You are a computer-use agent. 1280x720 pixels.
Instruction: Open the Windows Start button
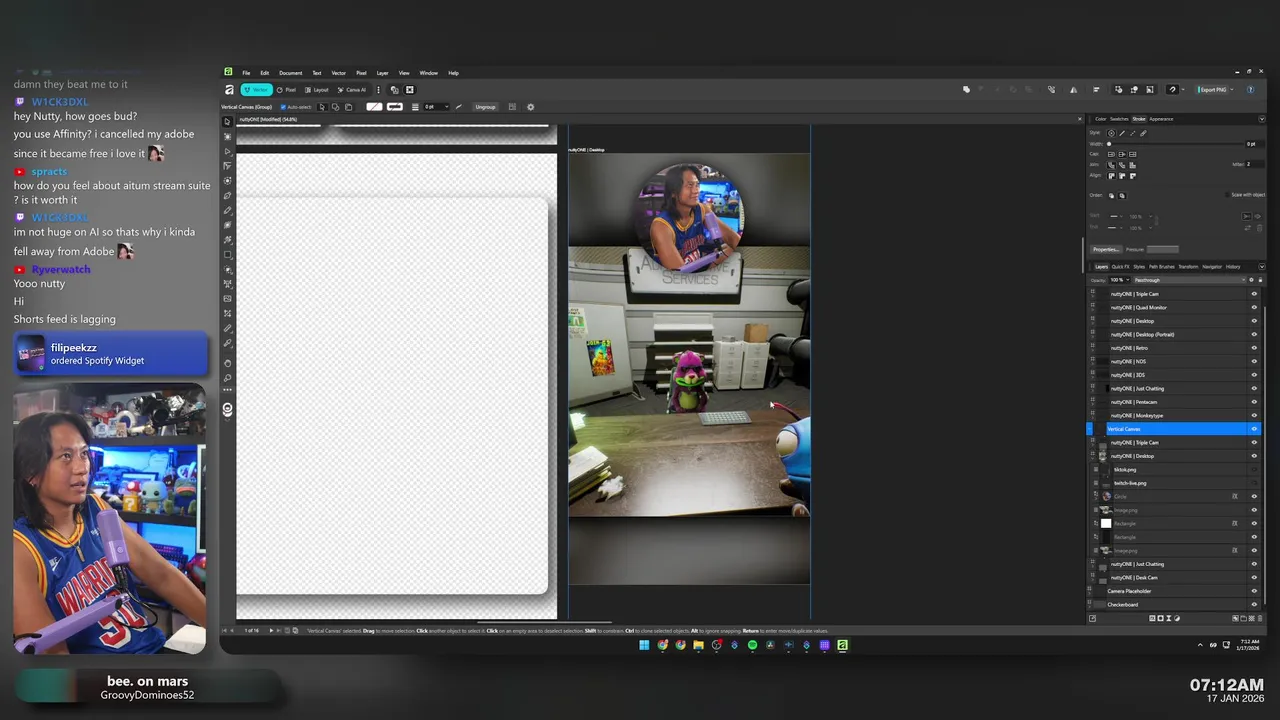[x=644, y=645]
